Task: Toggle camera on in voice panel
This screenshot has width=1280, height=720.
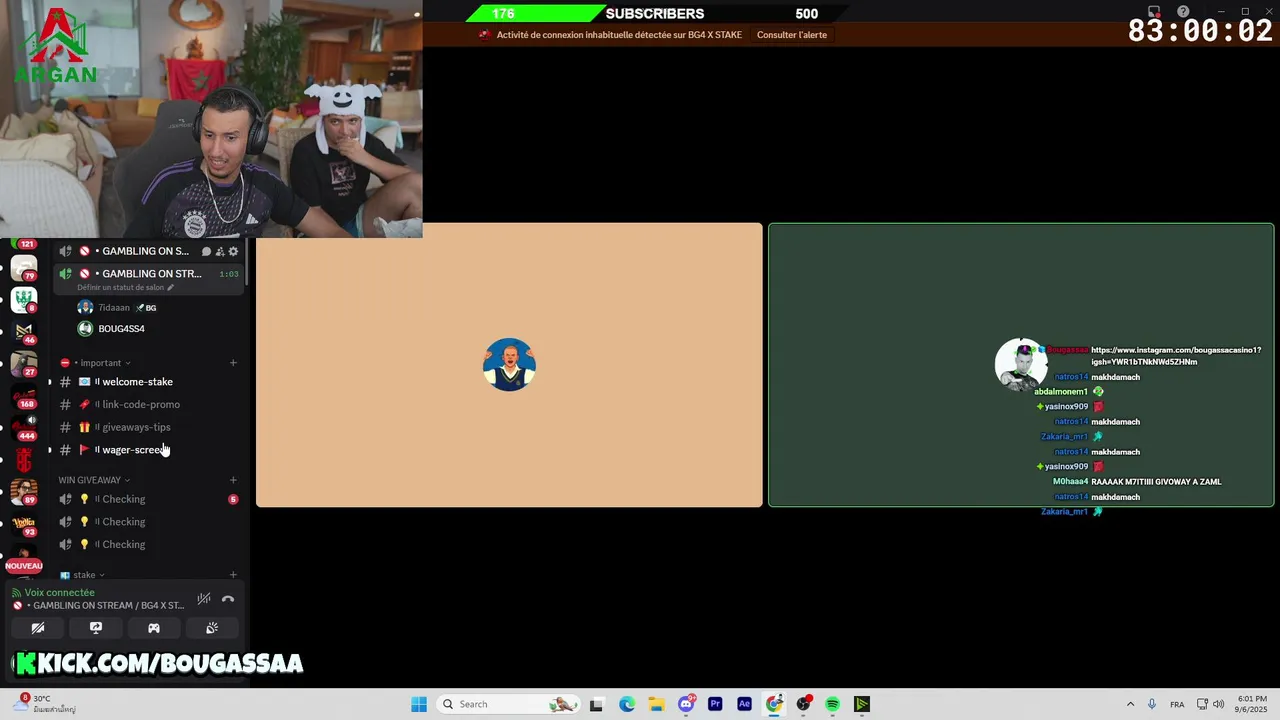Action: [x=38, y=628]
